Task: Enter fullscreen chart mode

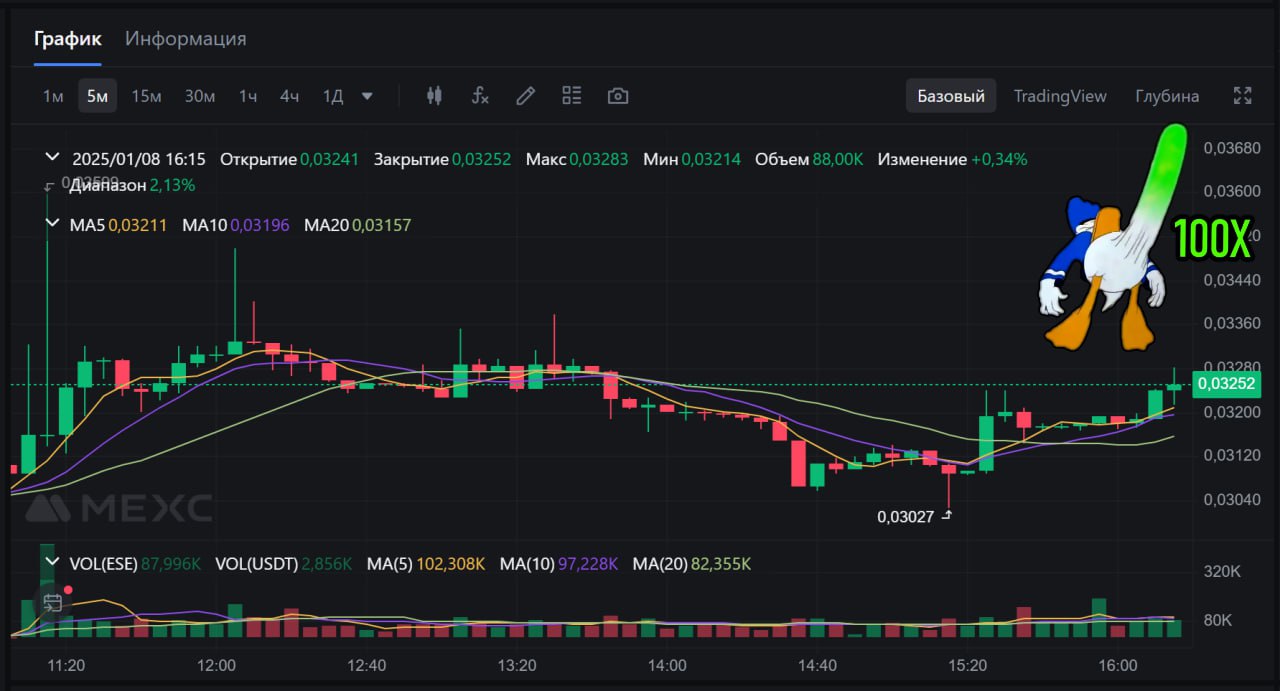Action: coord(1242,96)
